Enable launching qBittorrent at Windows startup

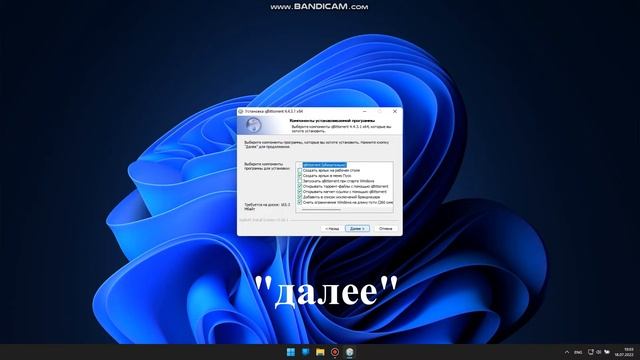tap(300, 181)
